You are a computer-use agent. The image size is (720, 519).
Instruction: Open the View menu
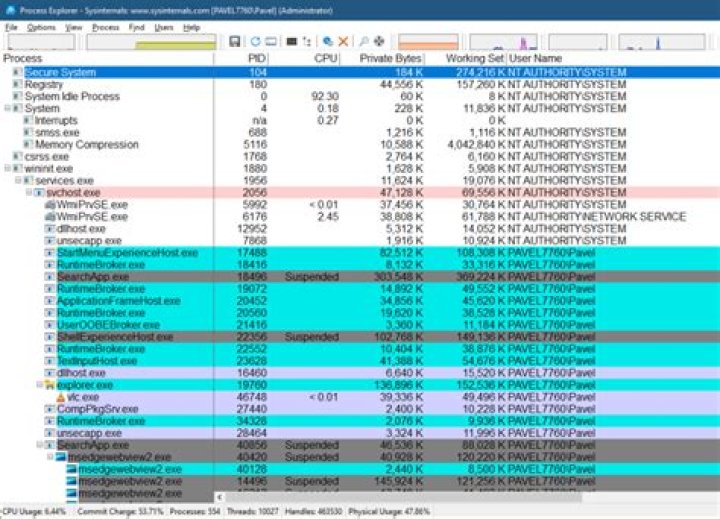click(x=73, y=28)
